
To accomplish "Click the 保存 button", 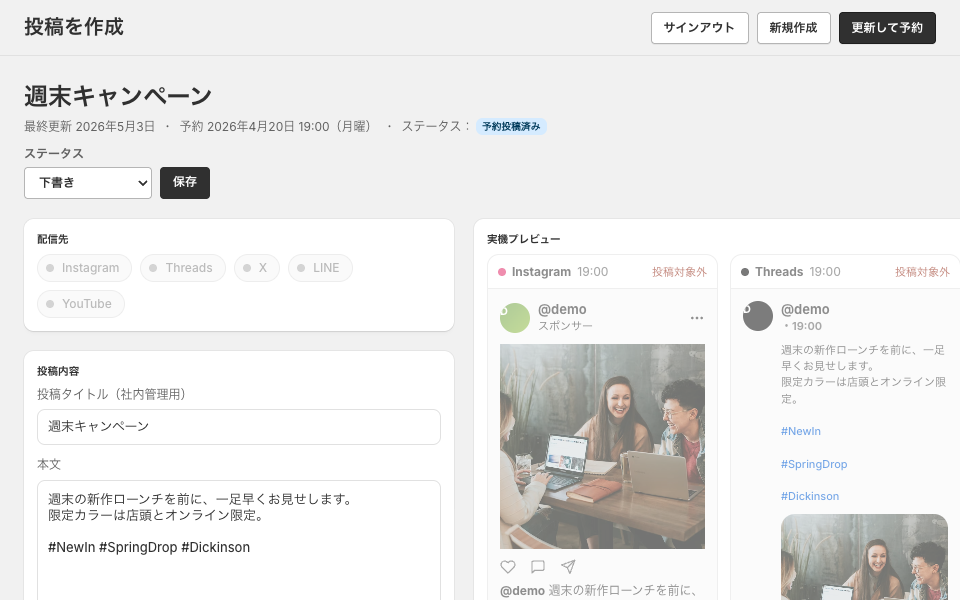I will 185,183.
